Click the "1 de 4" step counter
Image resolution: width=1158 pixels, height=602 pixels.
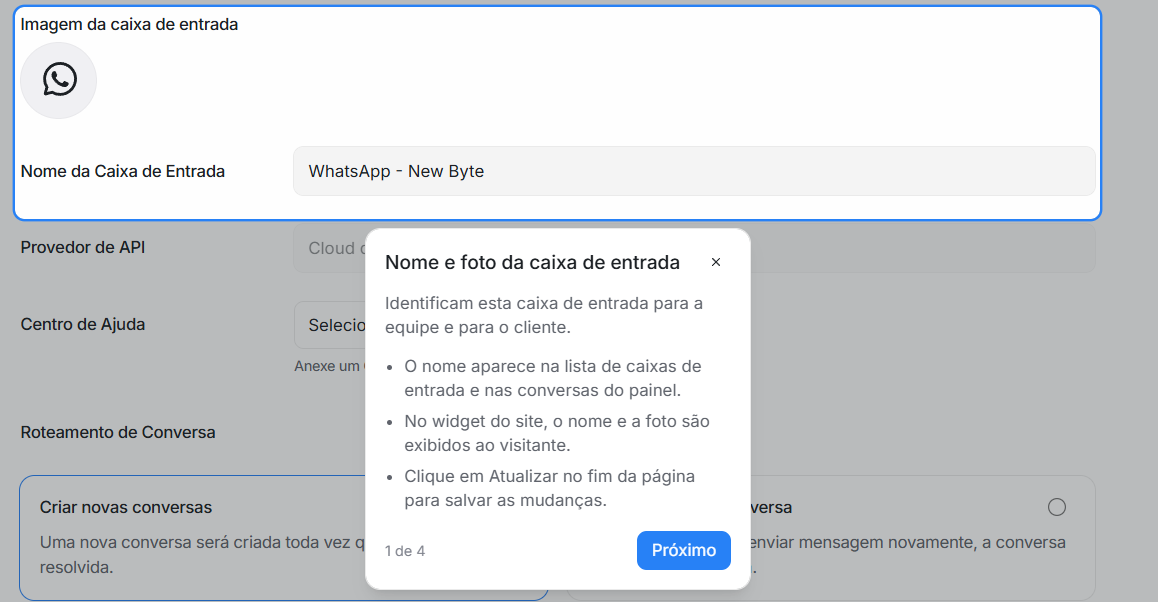(x=405, y=551)
